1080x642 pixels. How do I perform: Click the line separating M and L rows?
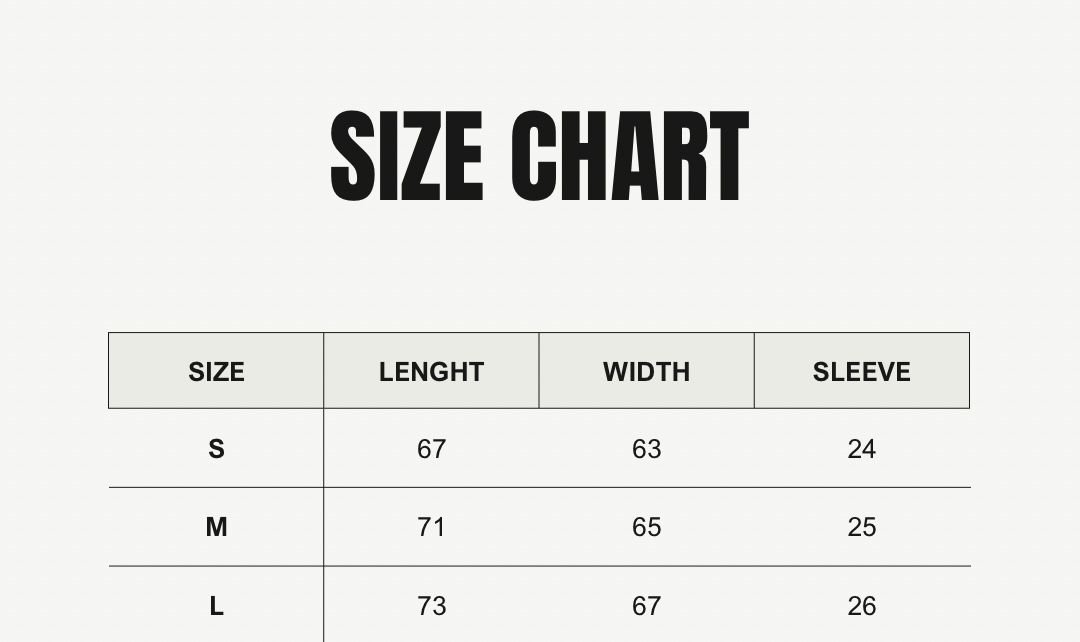(540, 566)
